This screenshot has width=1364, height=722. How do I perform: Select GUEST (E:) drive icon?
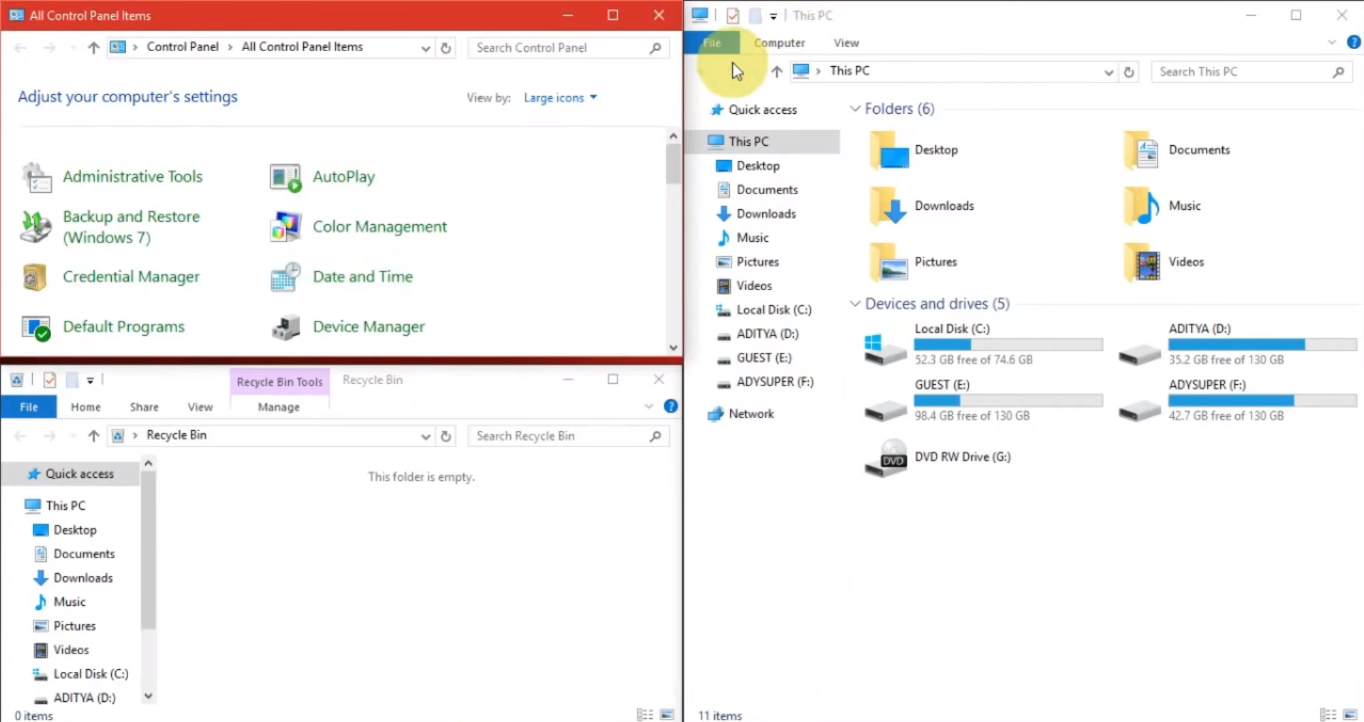click(885, 408)
